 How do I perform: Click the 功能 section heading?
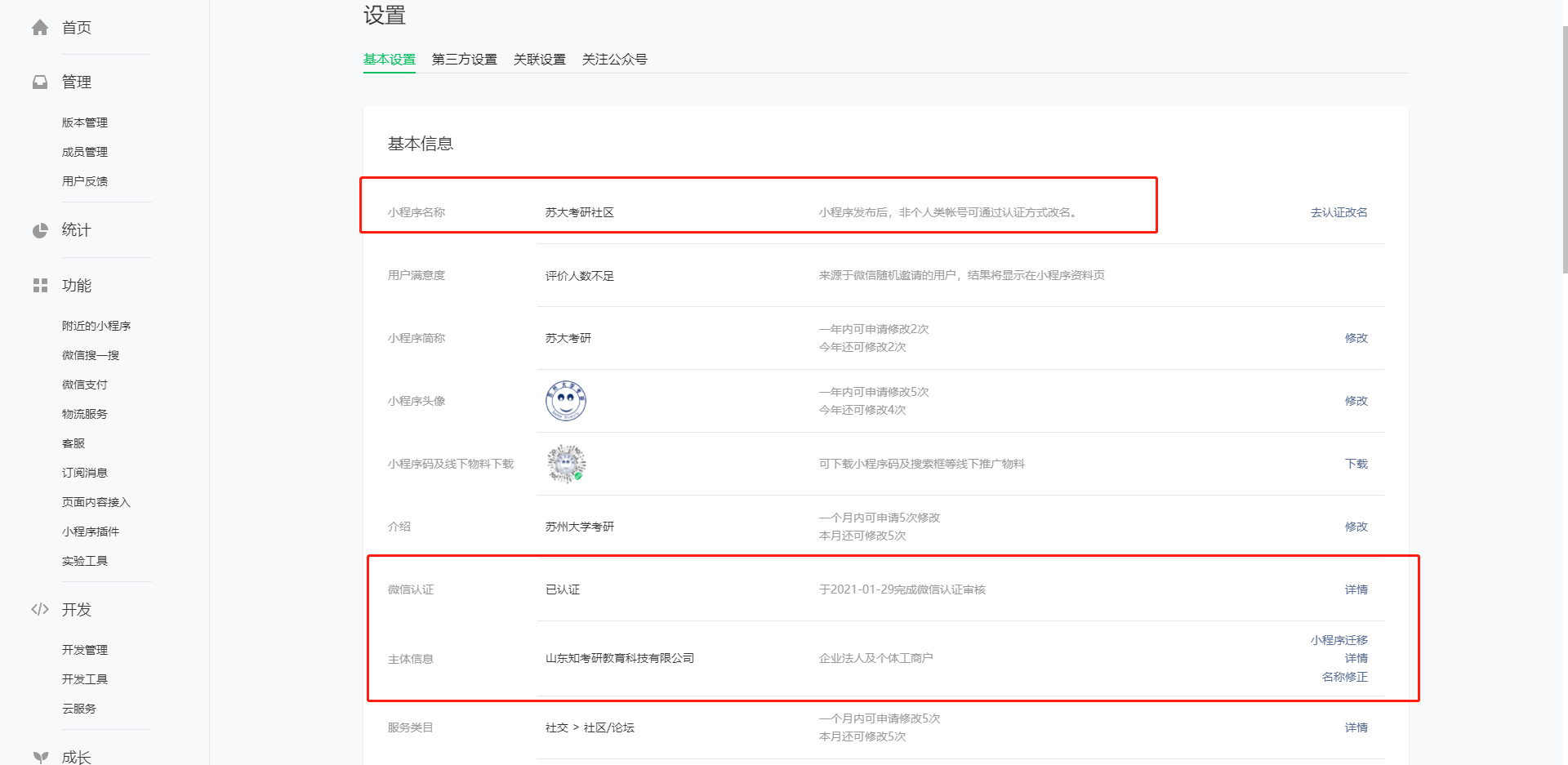coord(77,286)
